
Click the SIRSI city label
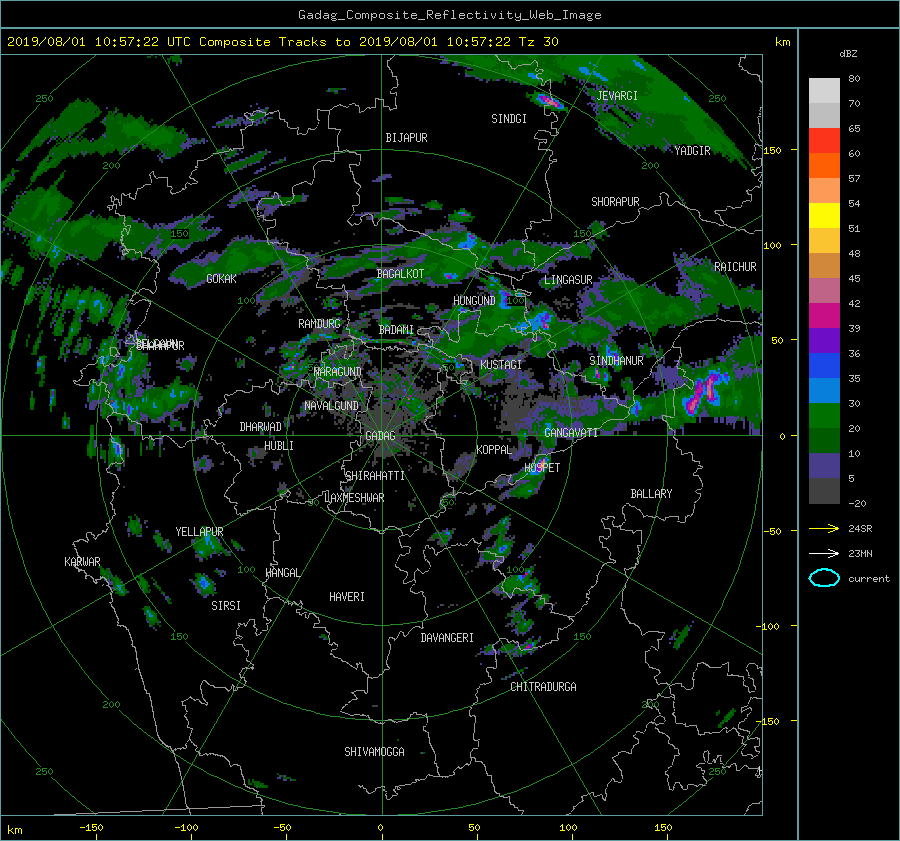pos(226,606)
